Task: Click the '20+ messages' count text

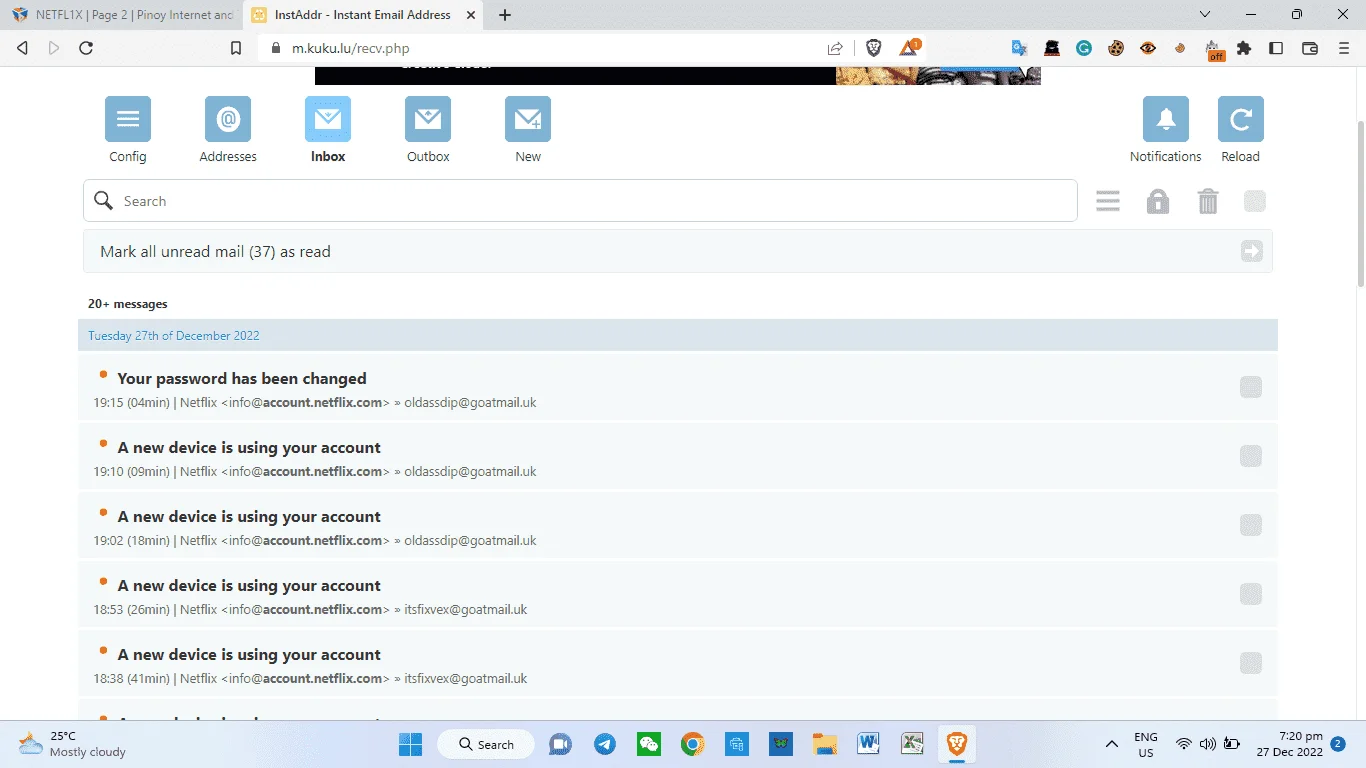Action: point(128,304)
